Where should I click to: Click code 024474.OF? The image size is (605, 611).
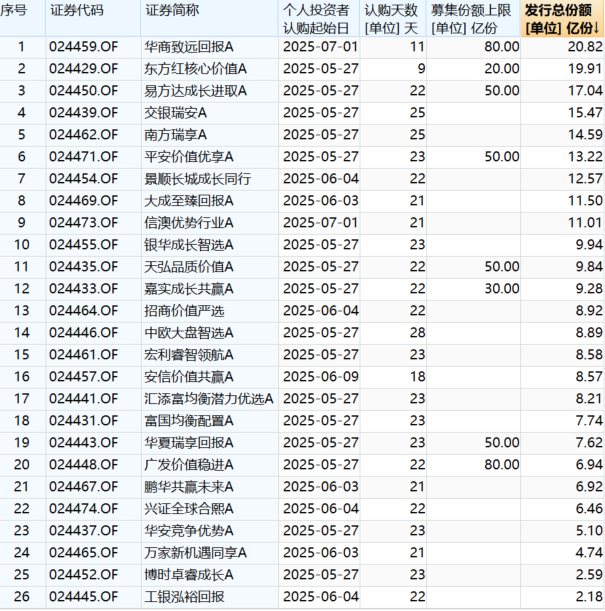pos(83,509)
